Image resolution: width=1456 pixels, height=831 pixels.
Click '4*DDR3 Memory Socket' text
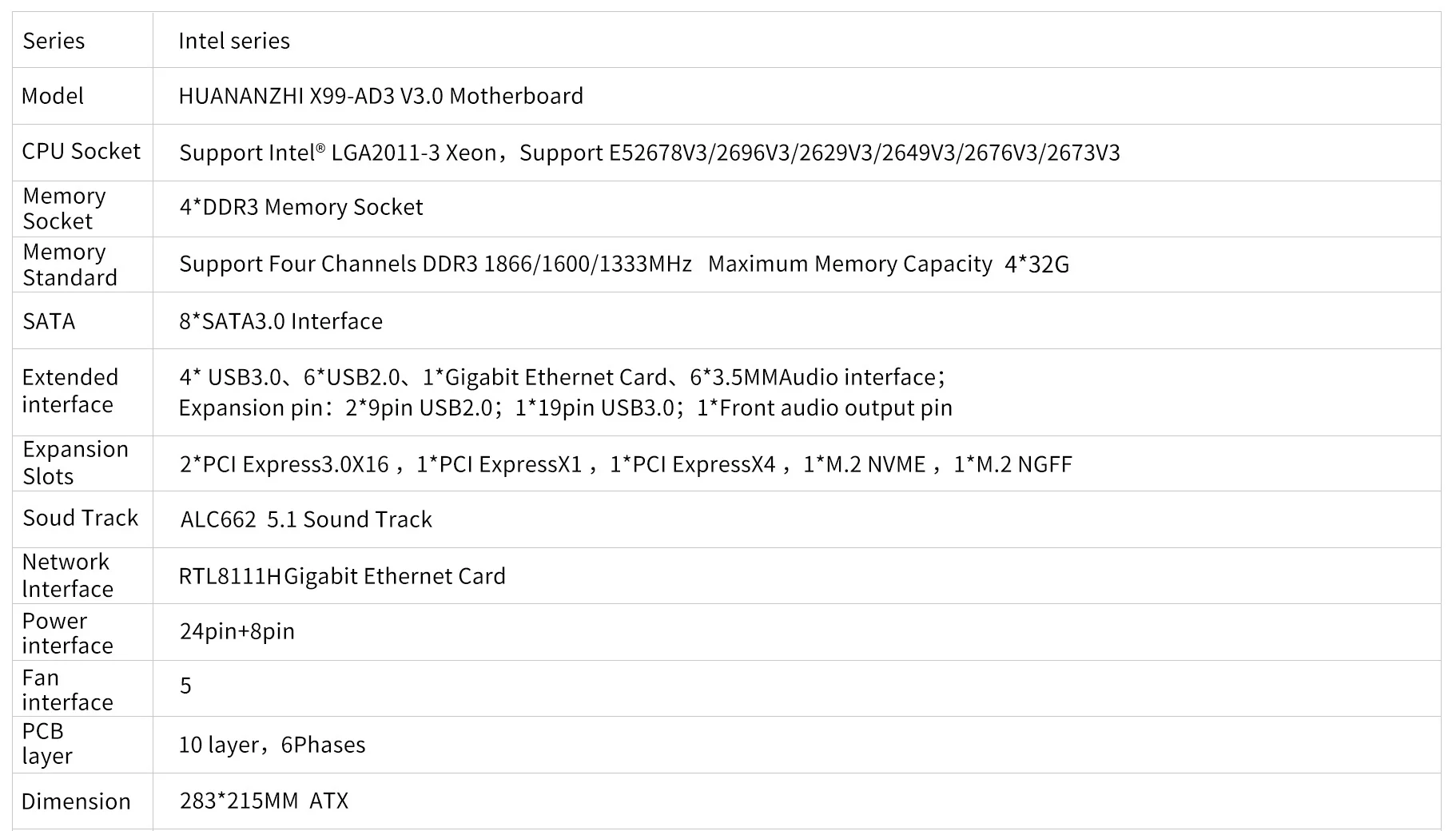pos(300,207)
